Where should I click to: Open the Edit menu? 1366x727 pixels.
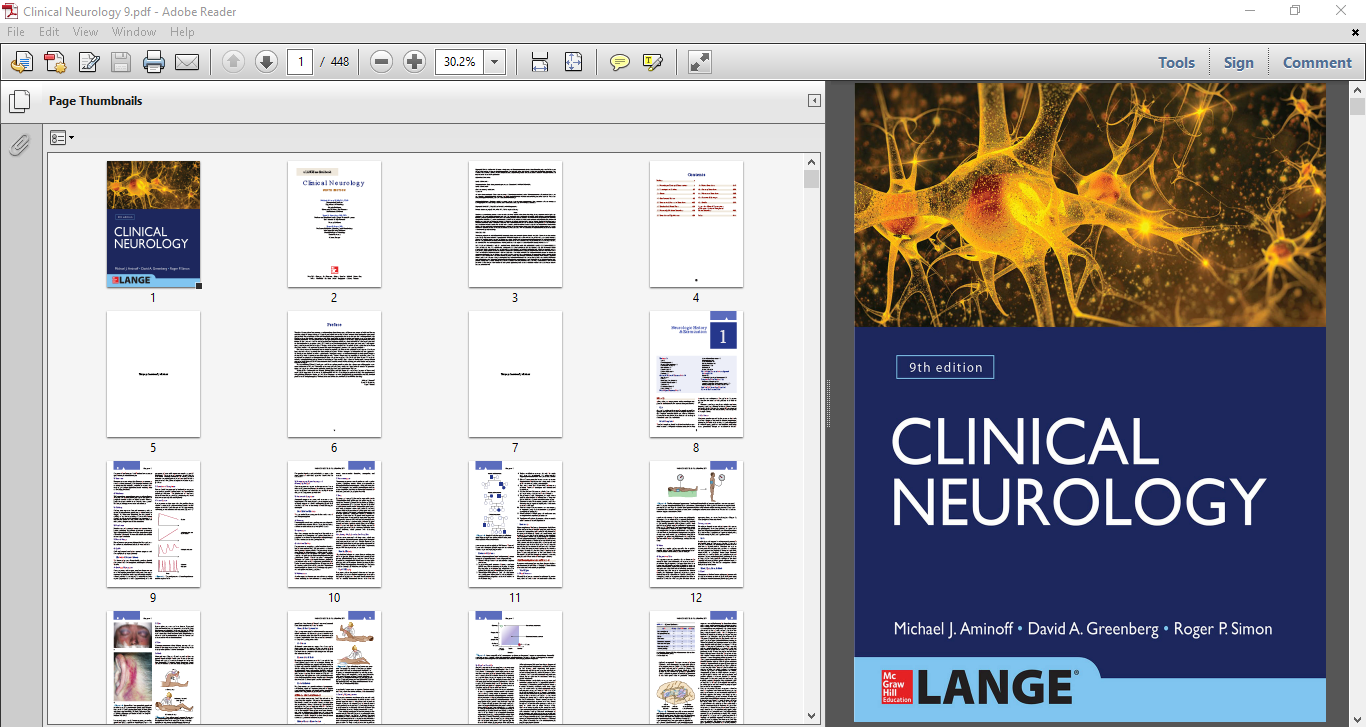(49, 32)
